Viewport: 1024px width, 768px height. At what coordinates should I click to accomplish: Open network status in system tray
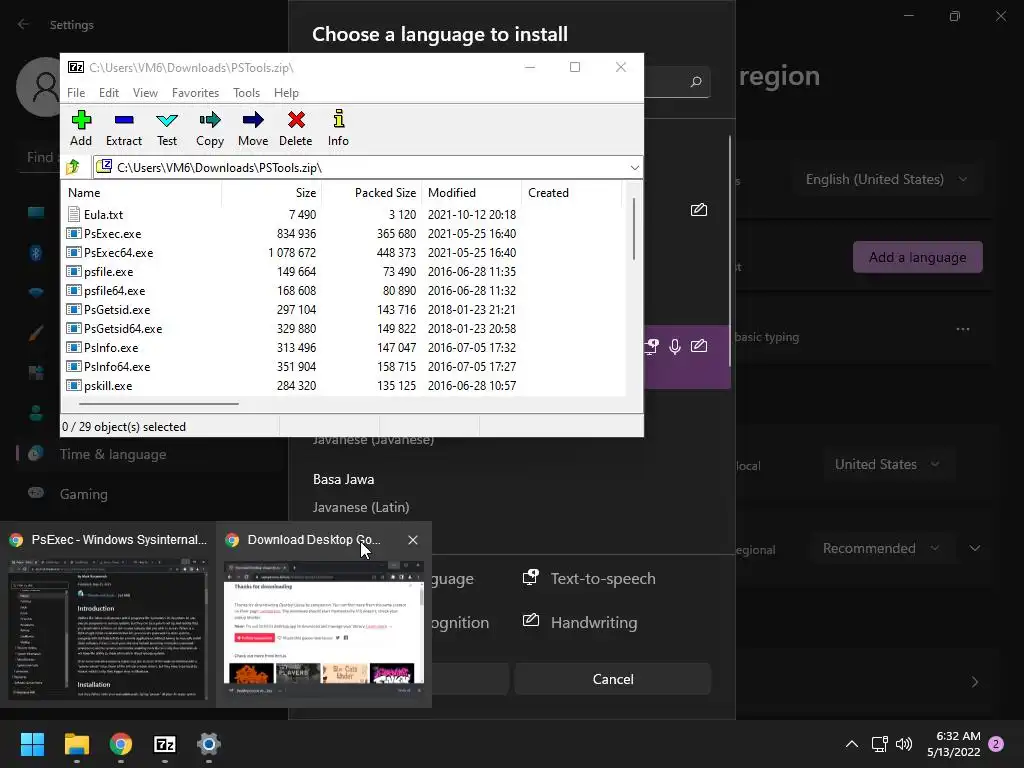[x=880, y=744]
